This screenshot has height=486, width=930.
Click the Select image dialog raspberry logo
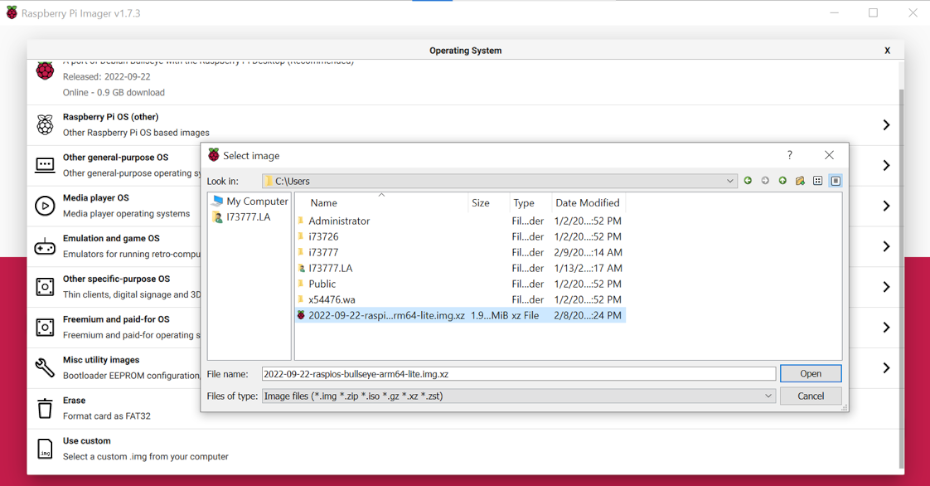pos(214,155)
